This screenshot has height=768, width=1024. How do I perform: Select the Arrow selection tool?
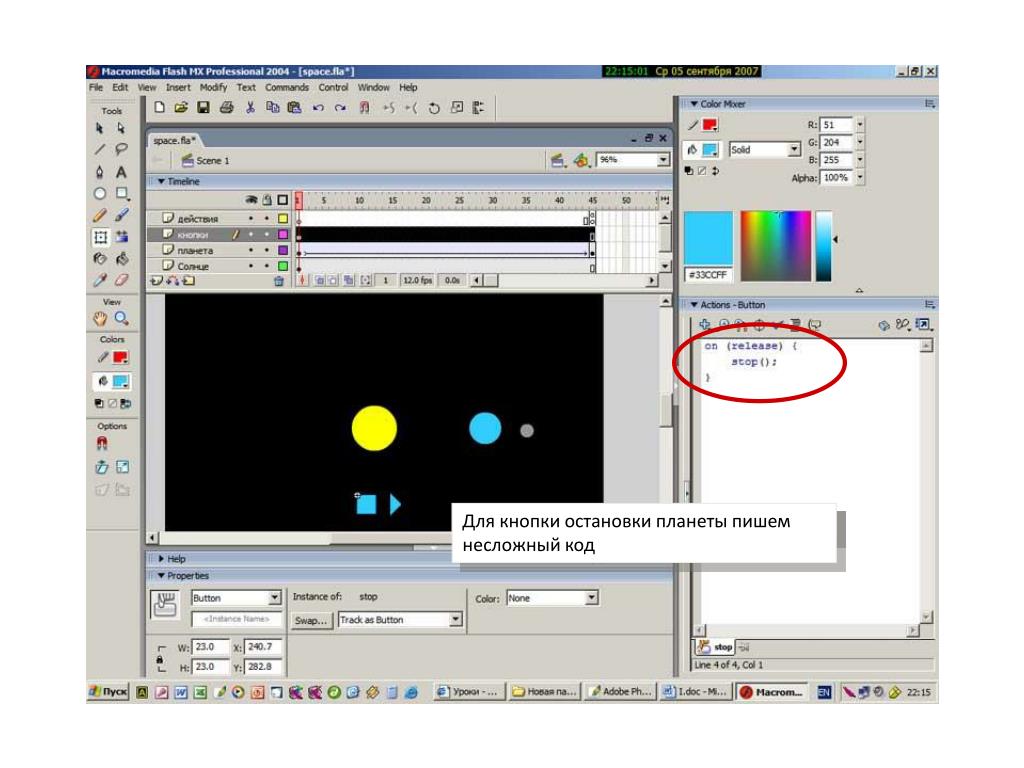point(99,129)
